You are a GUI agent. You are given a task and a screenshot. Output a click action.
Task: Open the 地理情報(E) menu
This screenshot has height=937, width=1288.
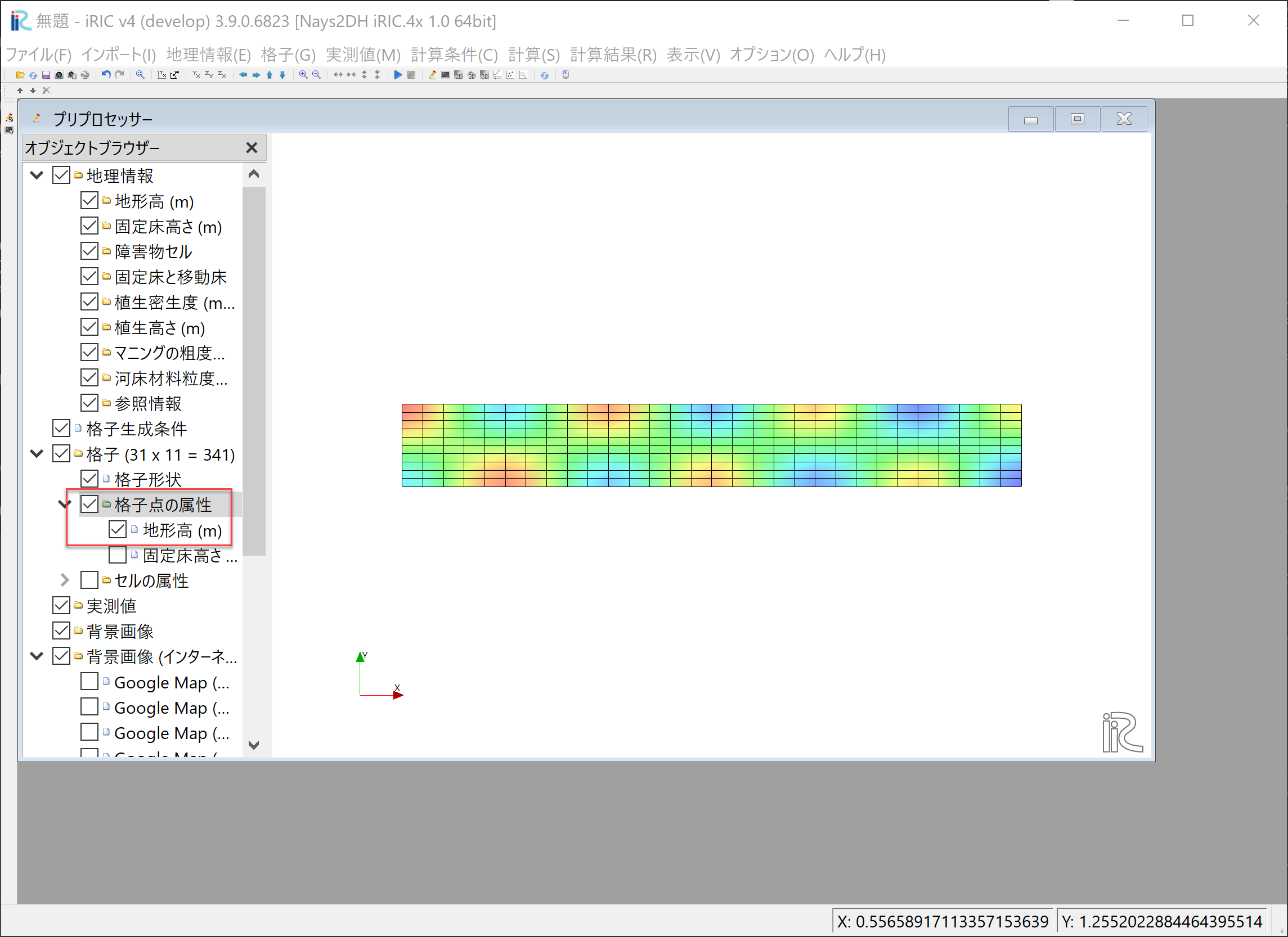point(208,55)
